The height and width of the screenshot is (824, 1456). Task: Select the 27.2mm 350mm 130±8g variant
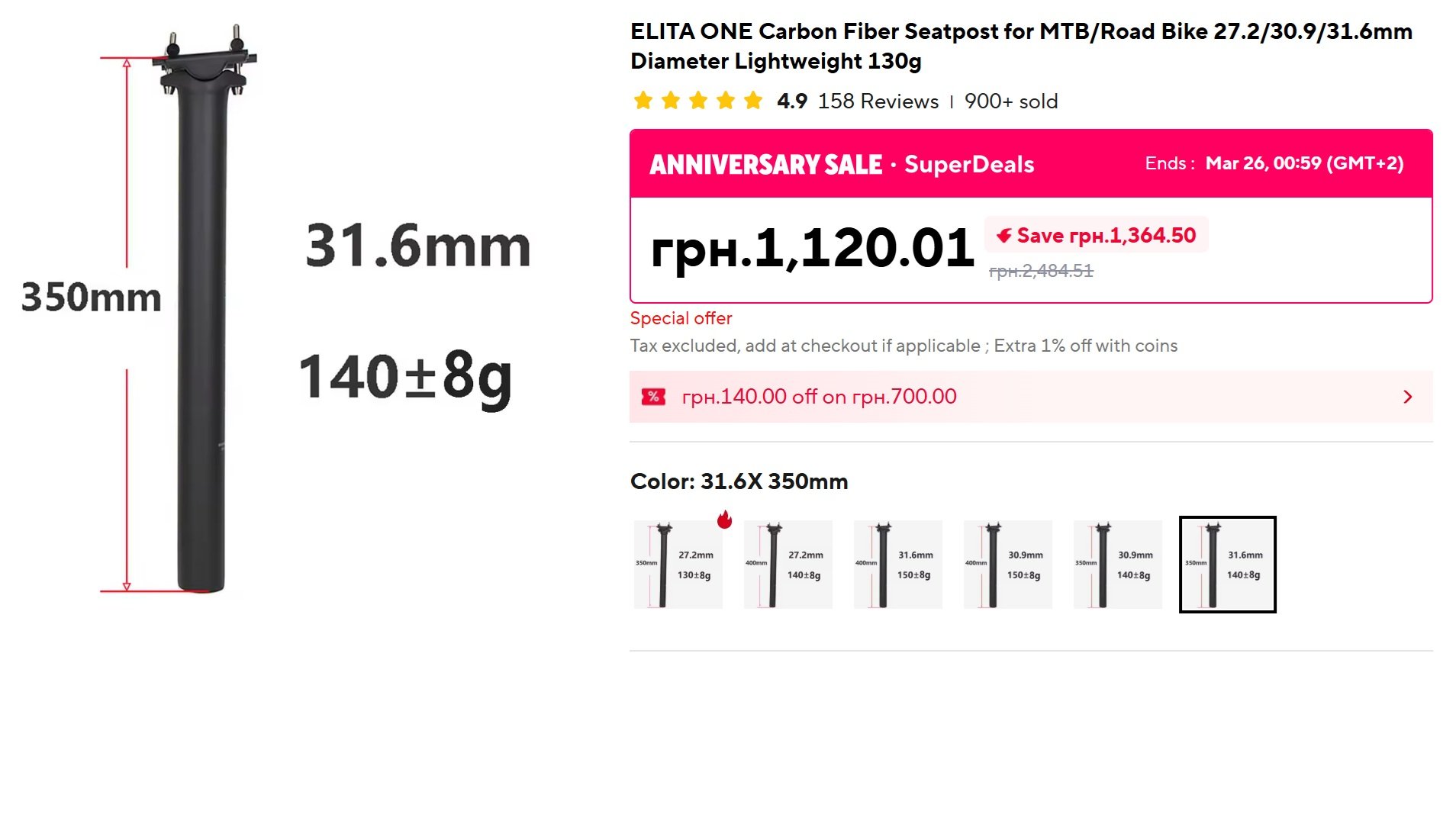[x=678, y=565]
